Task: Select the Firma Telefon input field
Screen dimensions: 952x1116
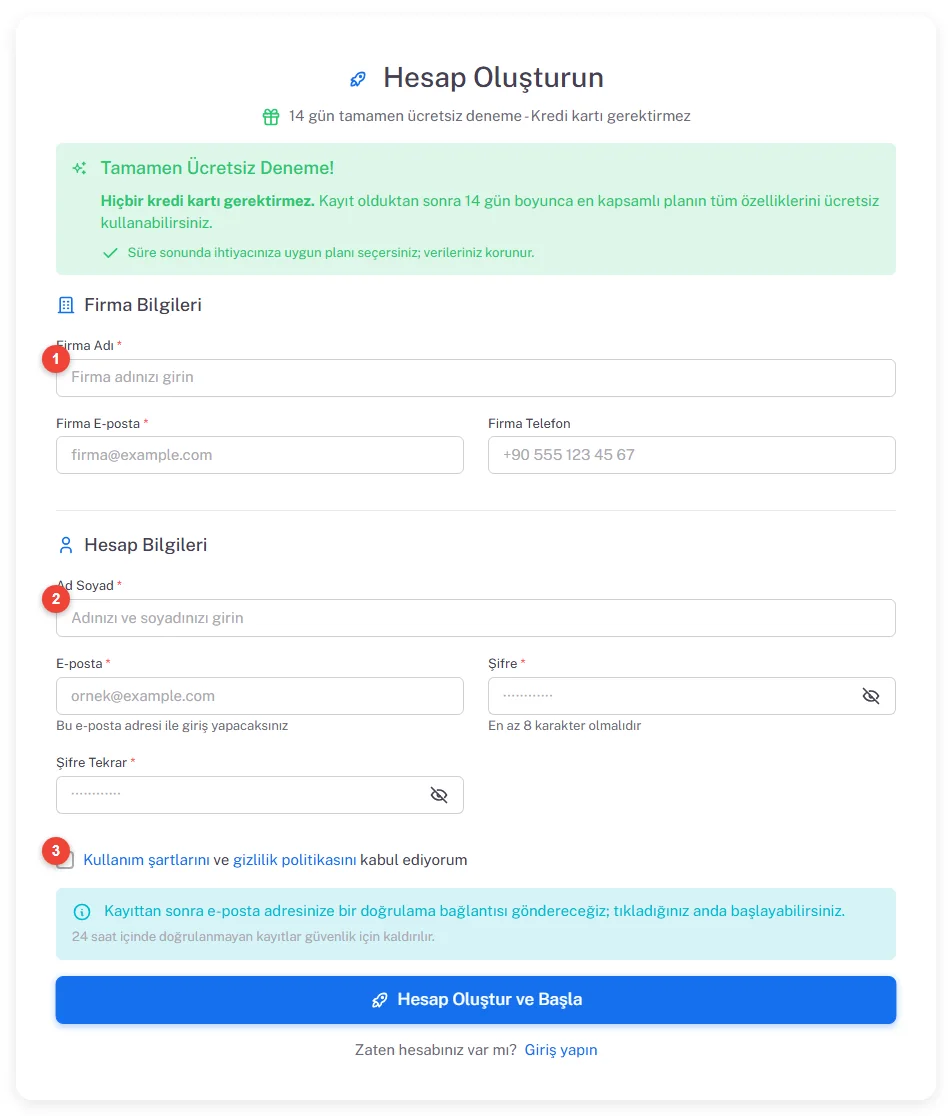Action: [x=692, y=455]
